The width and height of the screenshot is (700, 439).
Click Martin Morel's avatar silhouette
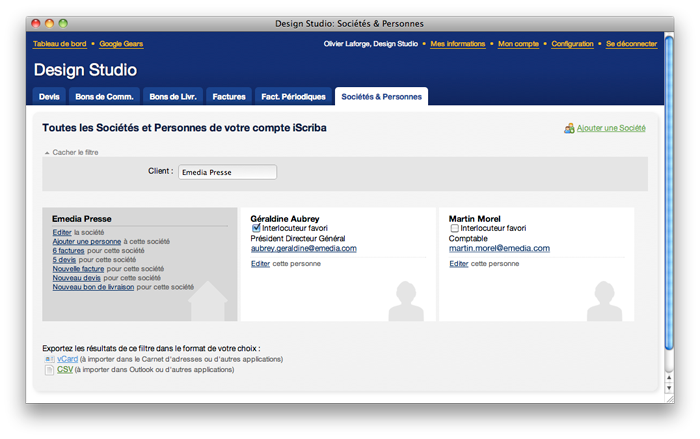(x=603, y=301)
